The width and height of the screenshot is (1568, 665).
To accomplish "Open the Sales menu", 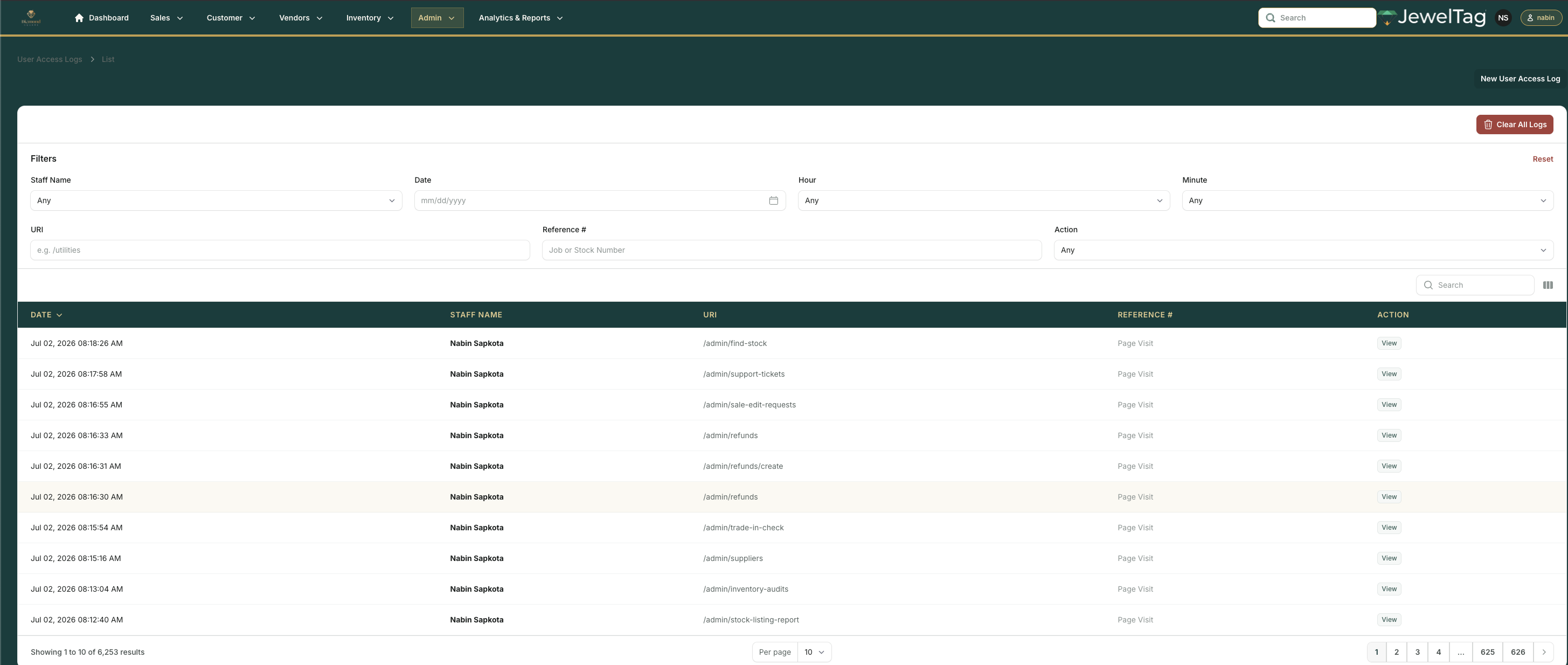I will 167,18.
